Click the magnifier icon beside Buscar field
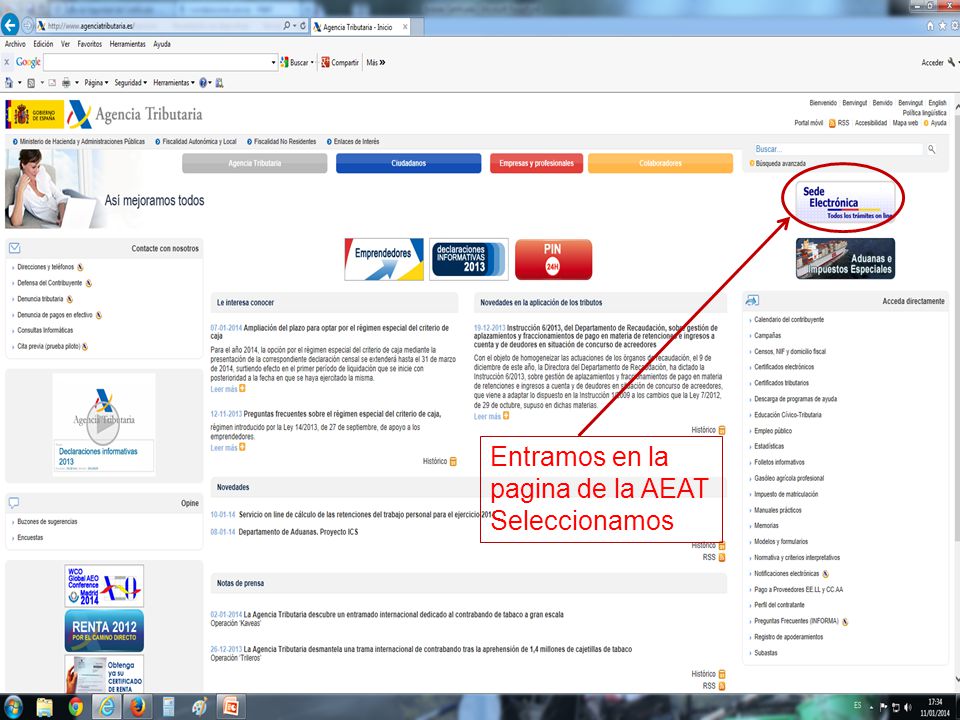This screenshot has height=720, width=960. (931, 149)
